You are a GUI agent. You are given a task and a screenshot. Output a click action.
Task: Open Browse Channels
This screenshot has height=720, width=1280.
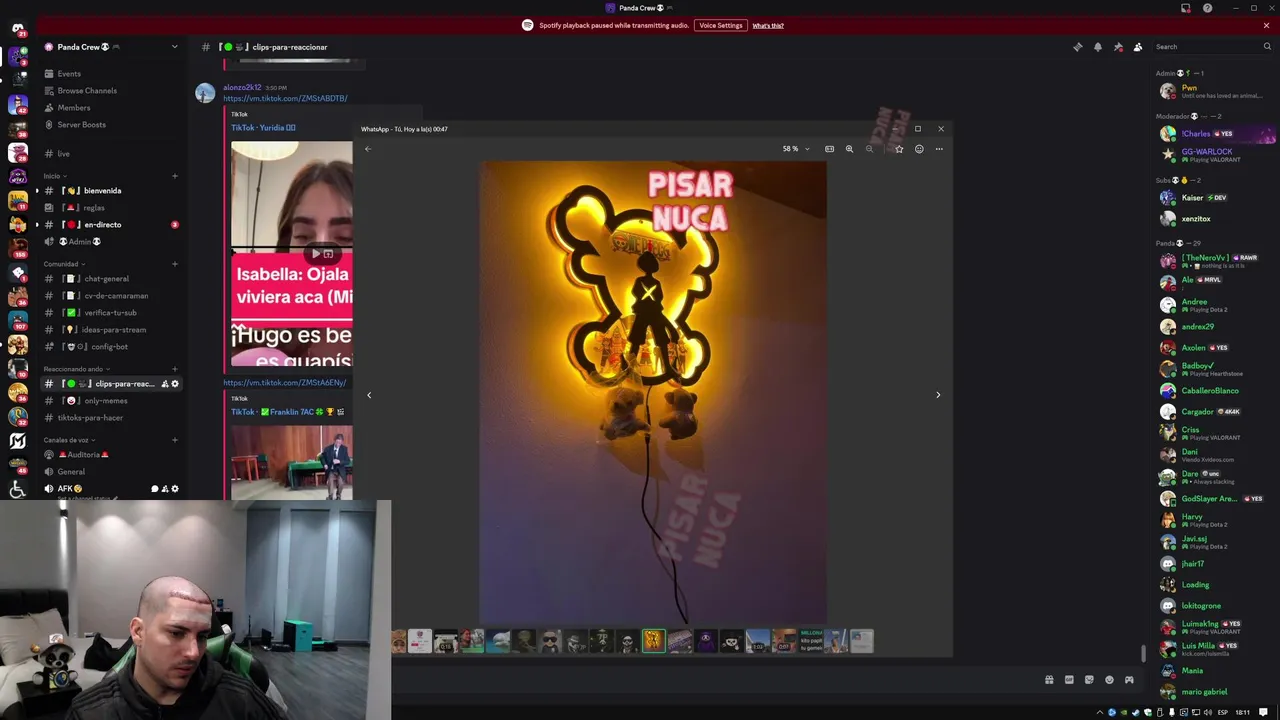87,91
